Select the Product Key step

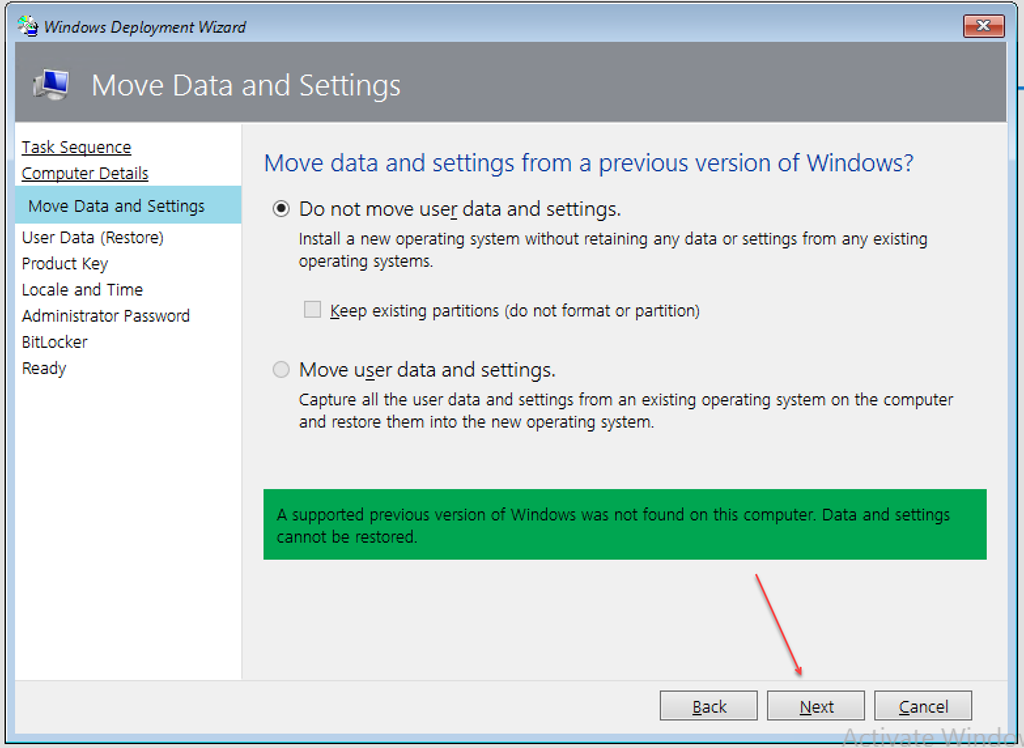(x=65, y=264)
